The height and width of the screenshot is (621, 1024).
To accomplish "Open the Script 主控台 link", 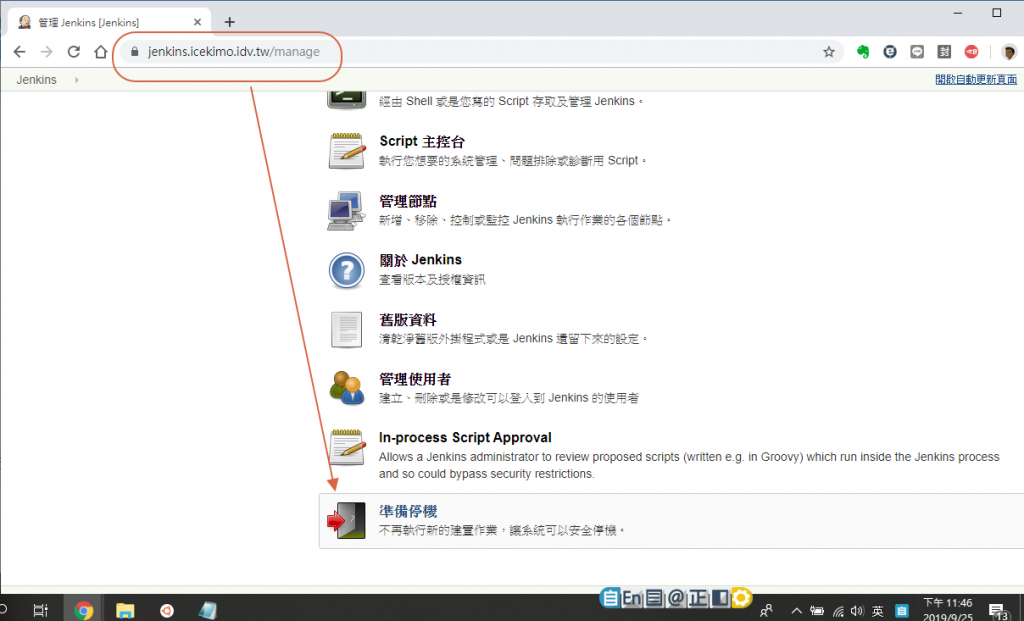I will pyautogui.click(x=422, y=141).
